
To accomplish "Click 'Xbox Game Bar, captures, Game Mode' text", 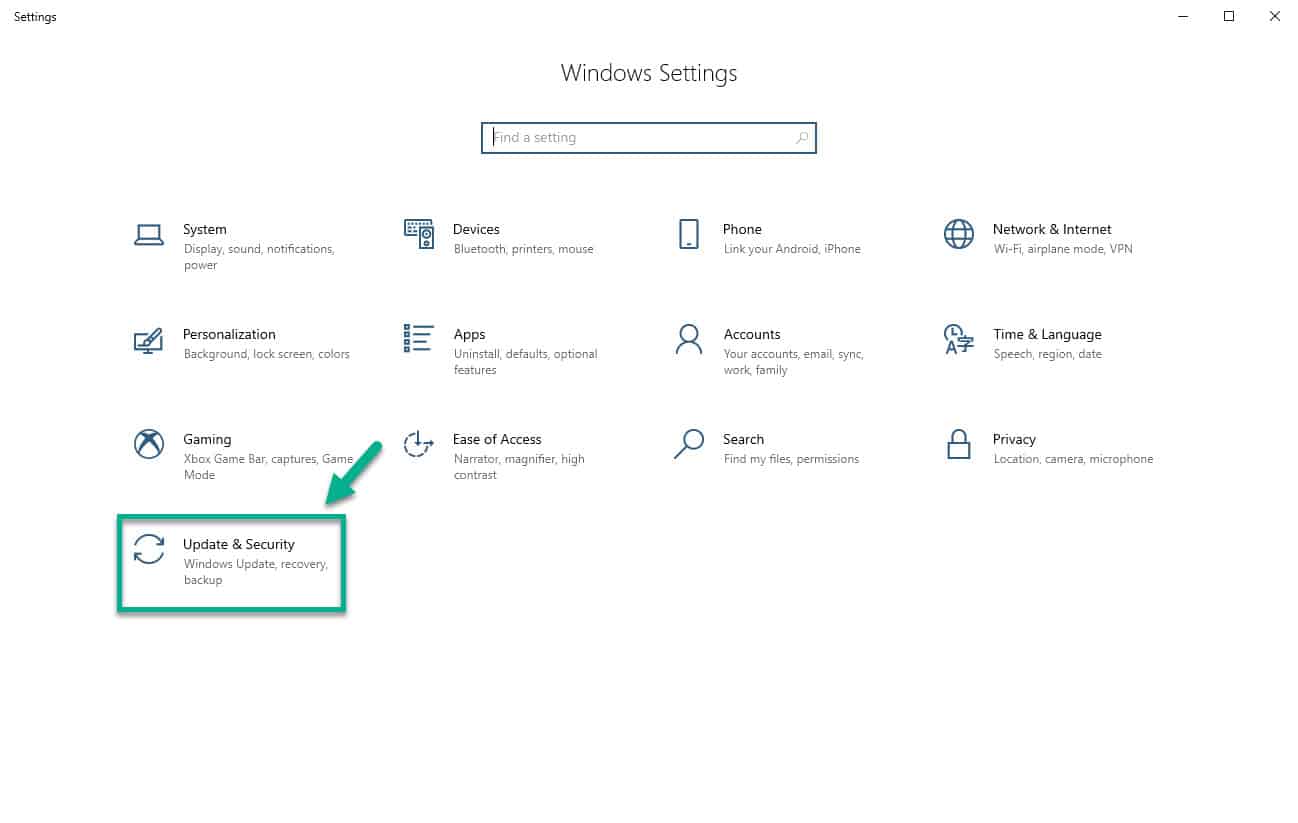I will pos(269,467).
